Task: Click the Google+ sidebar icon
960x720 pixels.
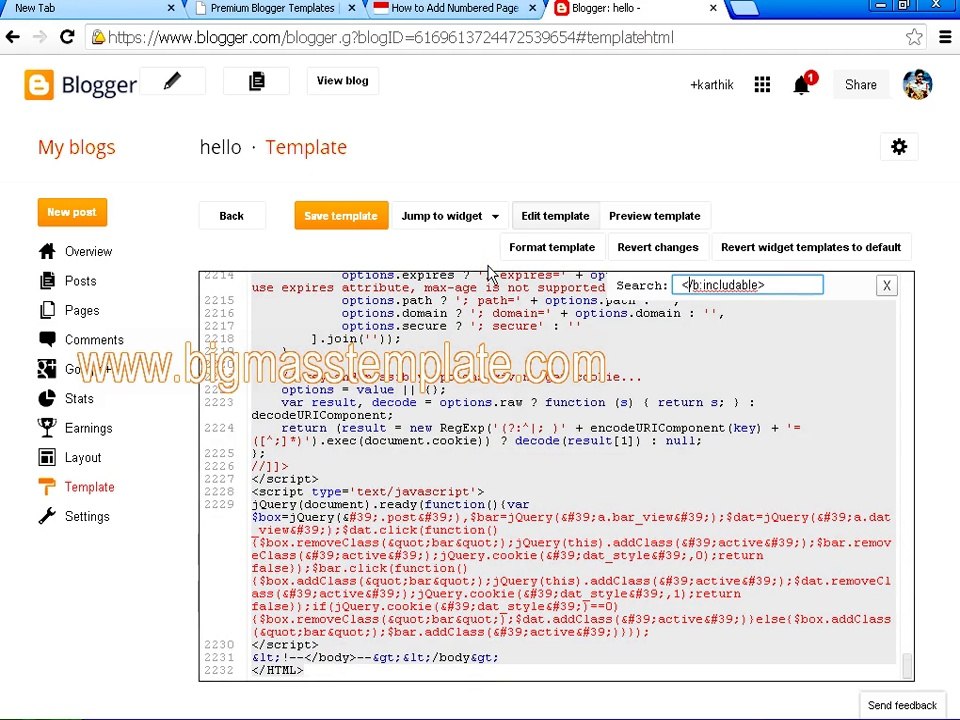Action: coord(47,369)
